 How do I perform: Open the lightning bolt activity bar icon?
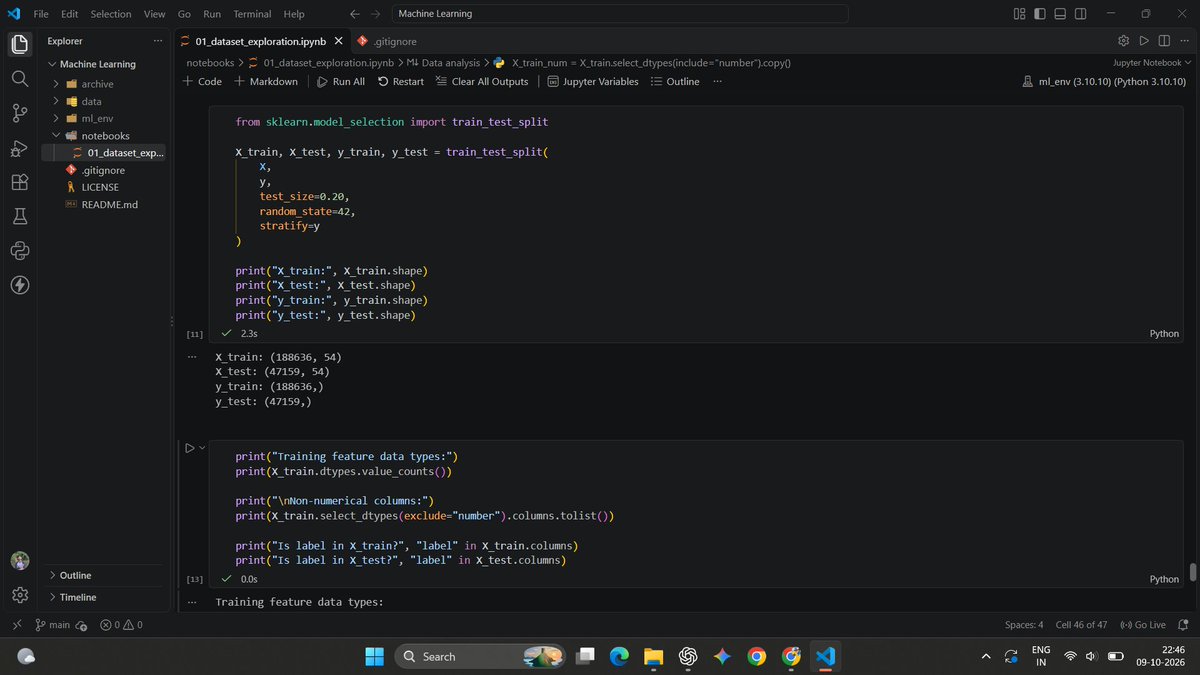click(19, 285)
